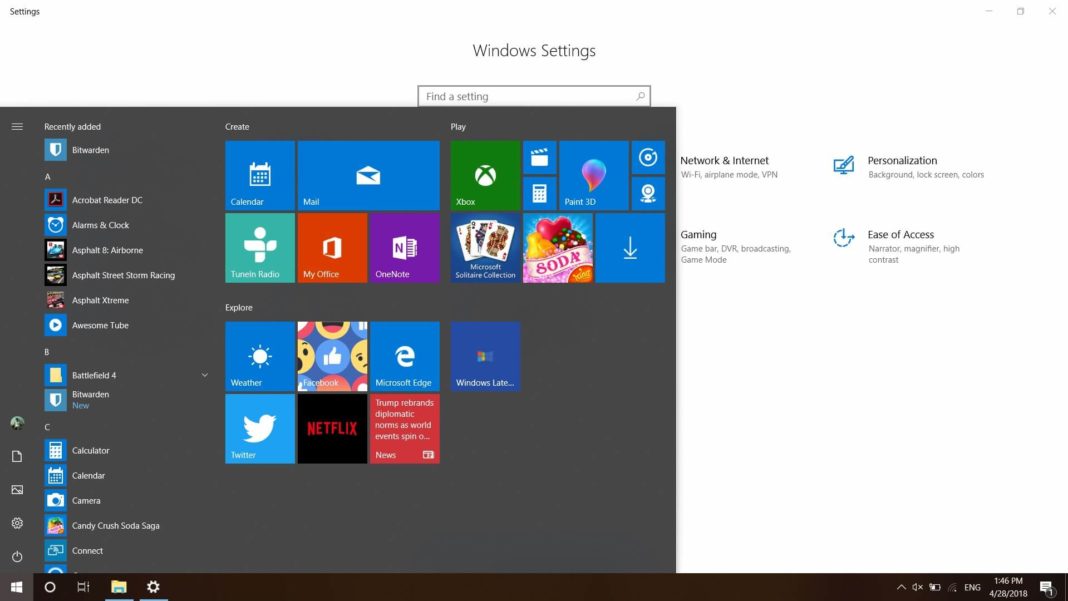The image size is (1068, 601).
Task: Launch Xbox from the Start tiles
Action: 483,175
